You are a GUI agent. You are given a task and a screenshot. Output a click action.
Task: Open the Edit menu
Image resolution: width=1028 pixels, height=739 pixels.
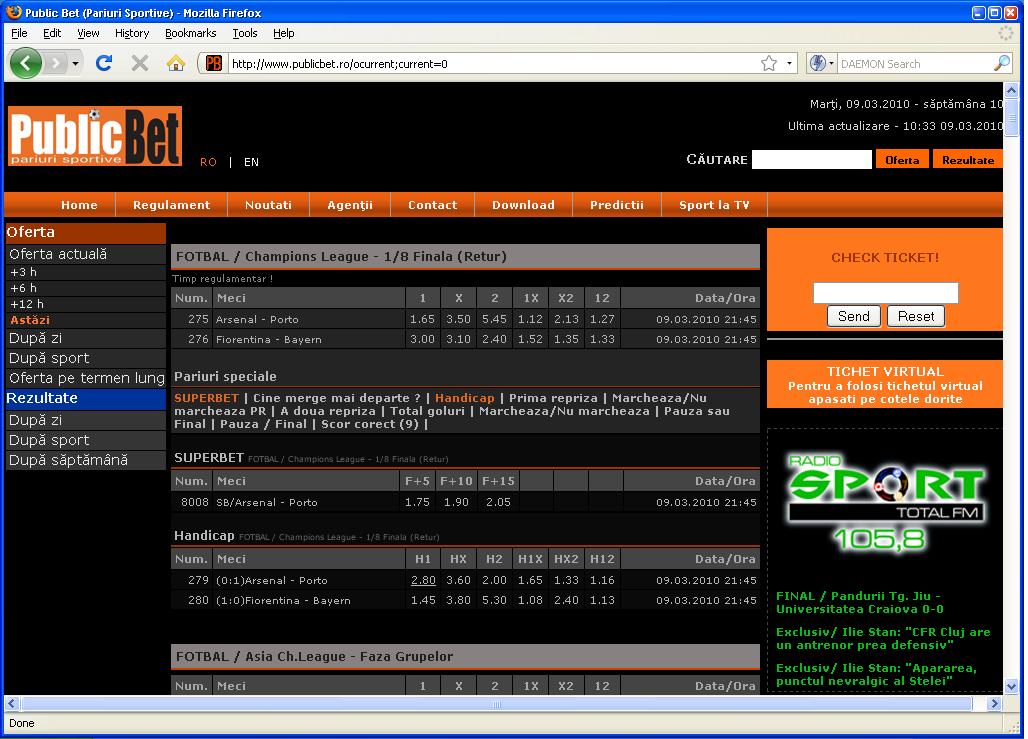click(x=52, y=33)
